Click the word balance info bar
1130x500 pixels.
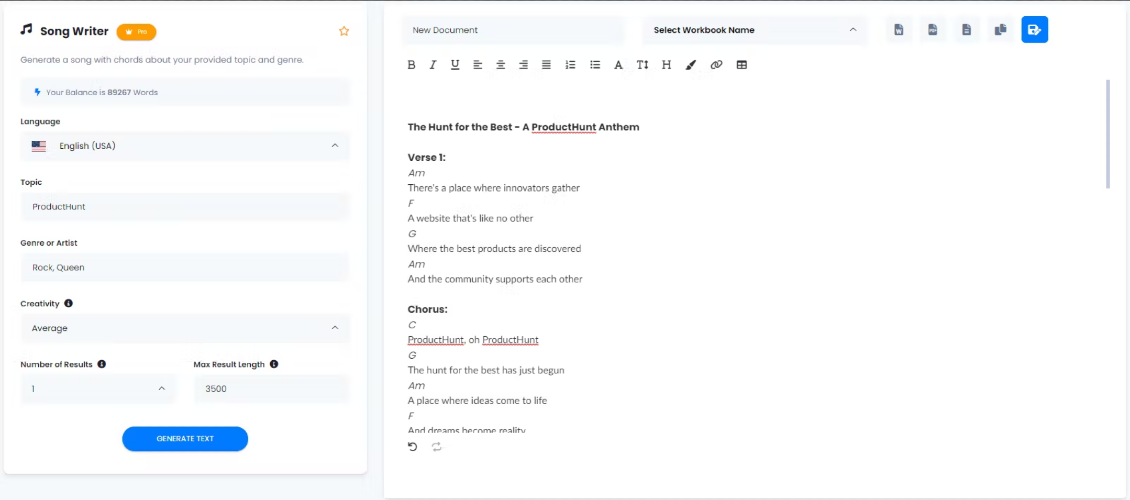185,92
